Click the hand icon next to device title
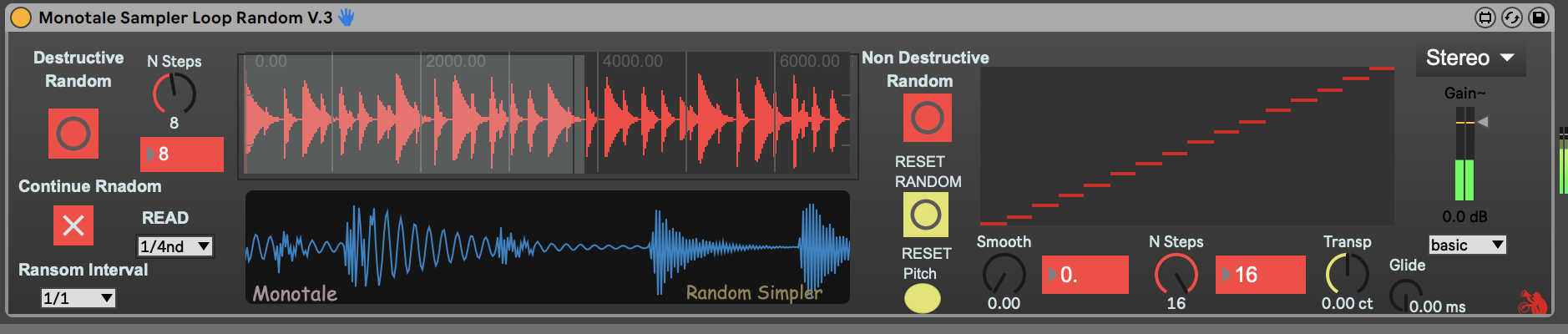 click(346, 17)
